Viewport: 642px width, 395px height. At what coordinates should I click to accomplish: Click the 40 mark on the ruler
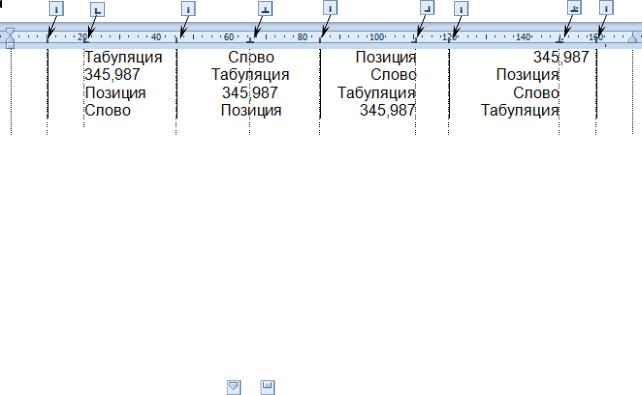click(x=156, y=37)
